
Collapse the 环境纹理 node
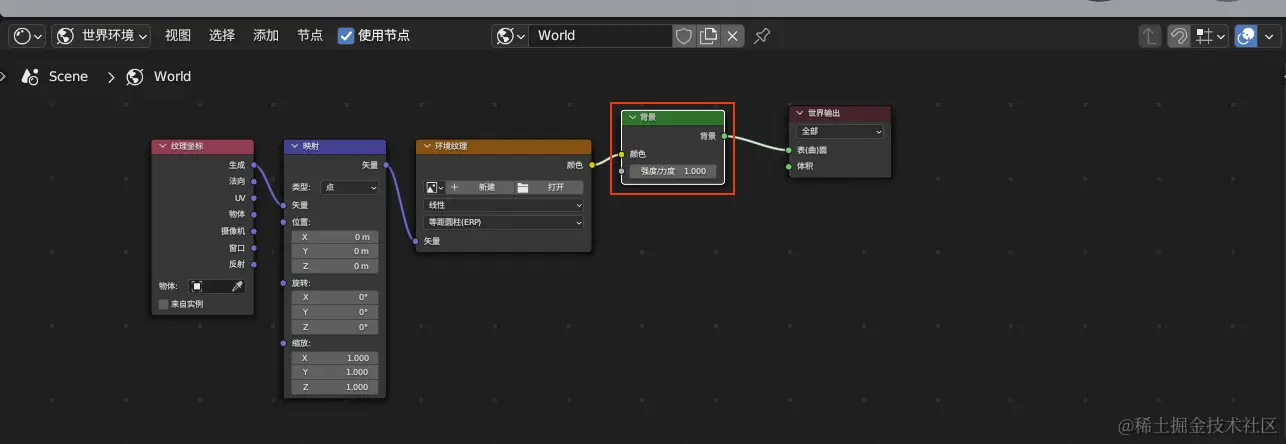click(x=426, y=146)
